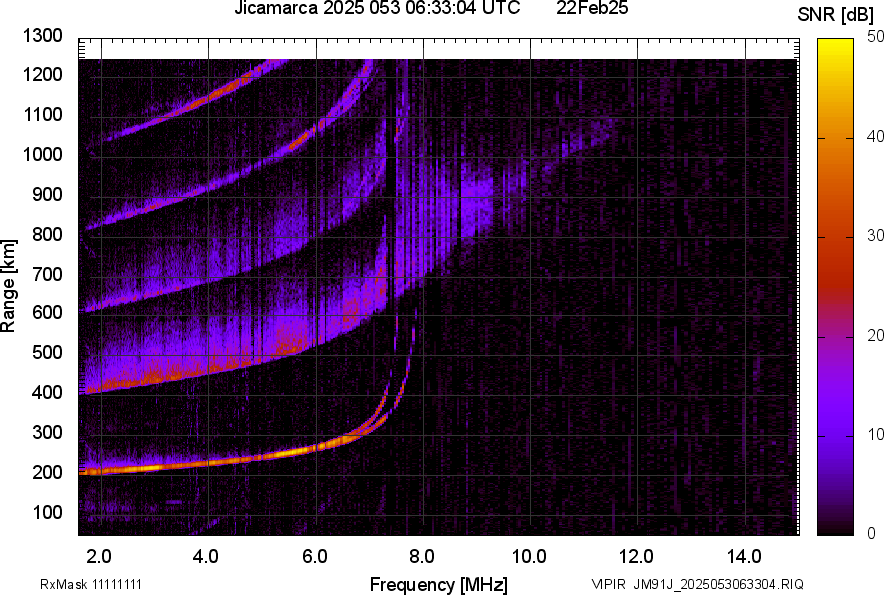Click the range tick label '1100'
Screen dimensions: 884x595
click(42, 114)
